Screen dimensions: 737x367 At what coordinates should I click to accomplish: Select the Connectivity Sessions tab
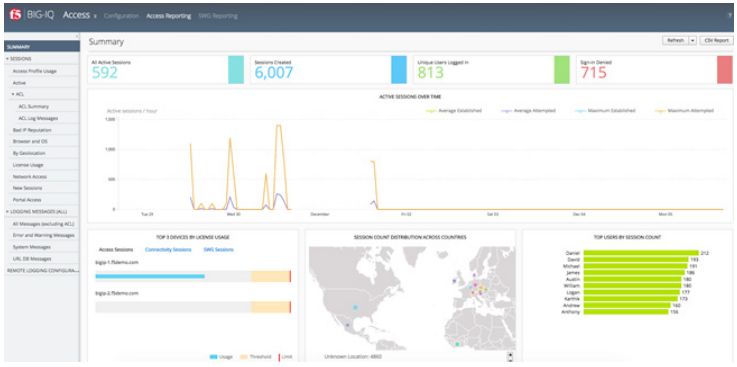tap(168, 250)
